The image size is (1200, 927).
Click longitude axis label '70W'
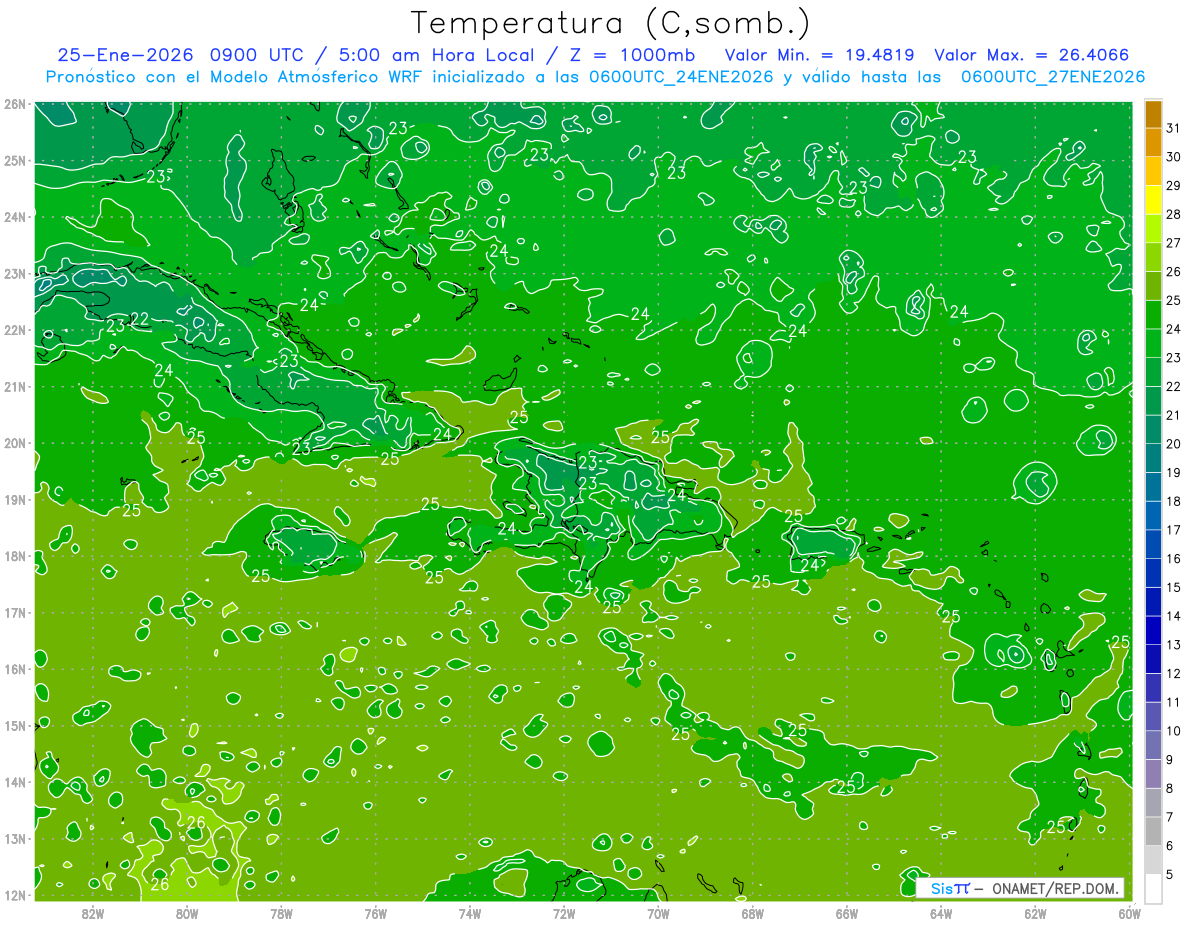[658, 913]
